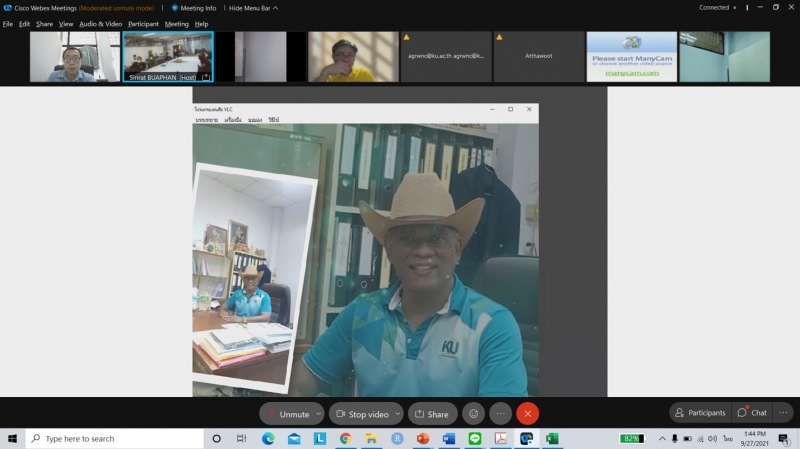This screenshot has height=449, width=800.
Task: Open PowerPoint from the taskbar
Action: tap(422, 438)
